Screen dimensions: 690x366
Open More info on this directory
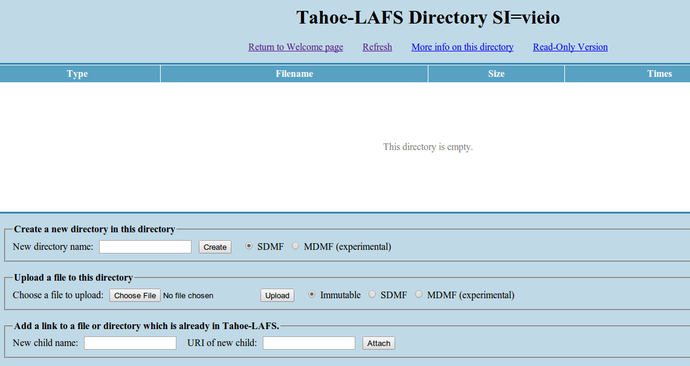pos(462,47)
